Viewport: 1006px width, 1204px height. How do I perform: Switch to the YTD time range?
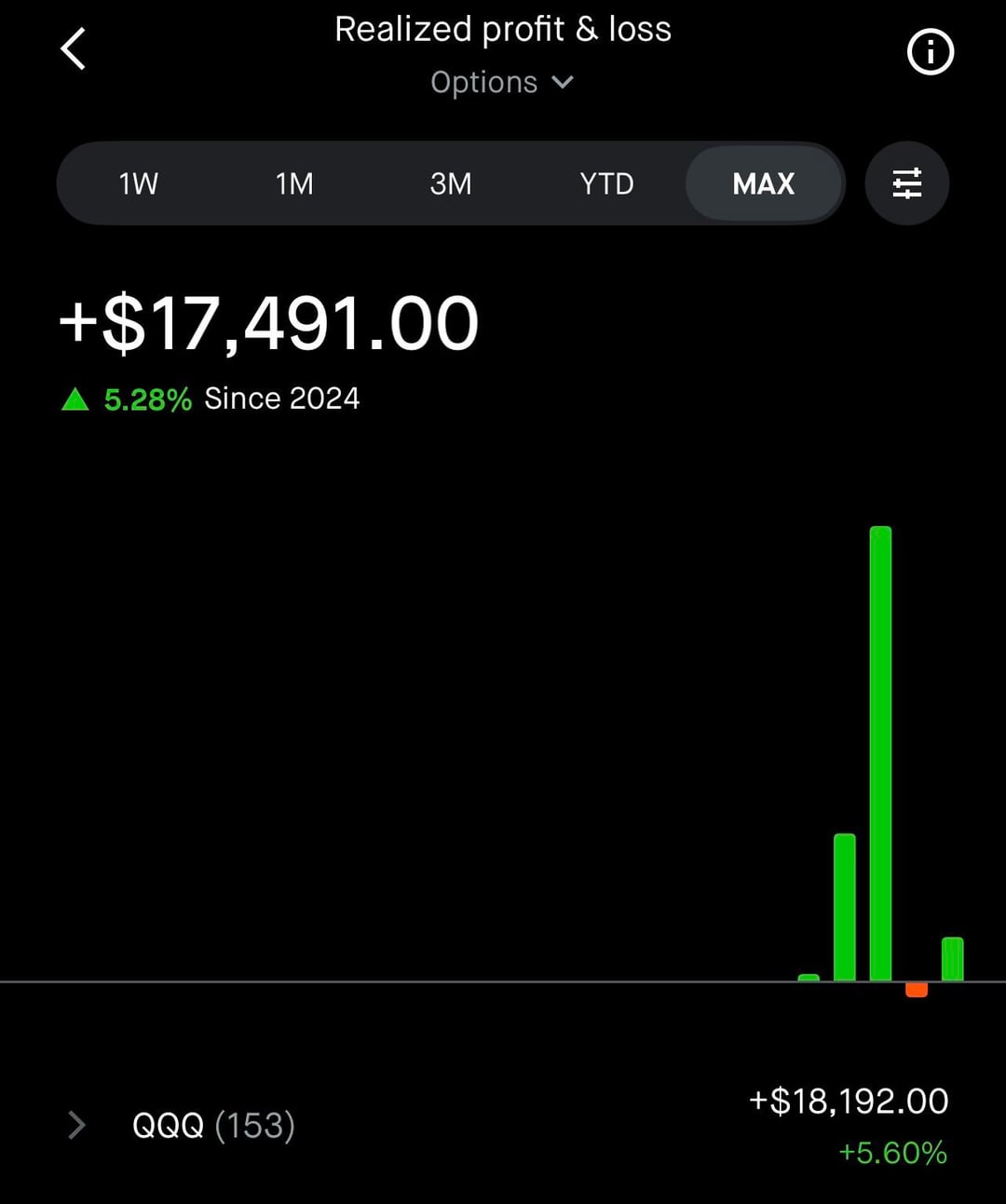(x=606, y=183)
